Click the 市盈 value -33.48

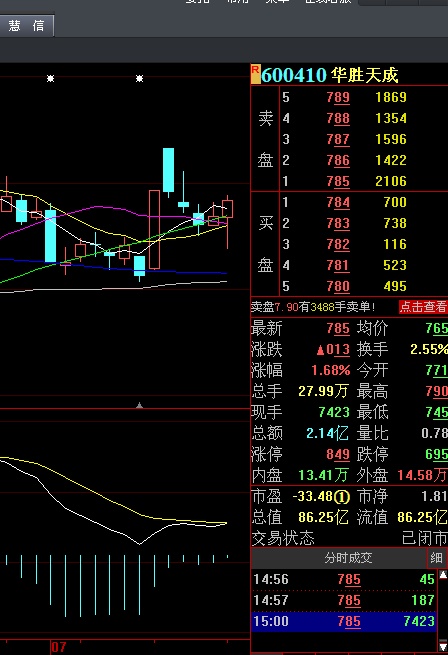coord(313,496)
